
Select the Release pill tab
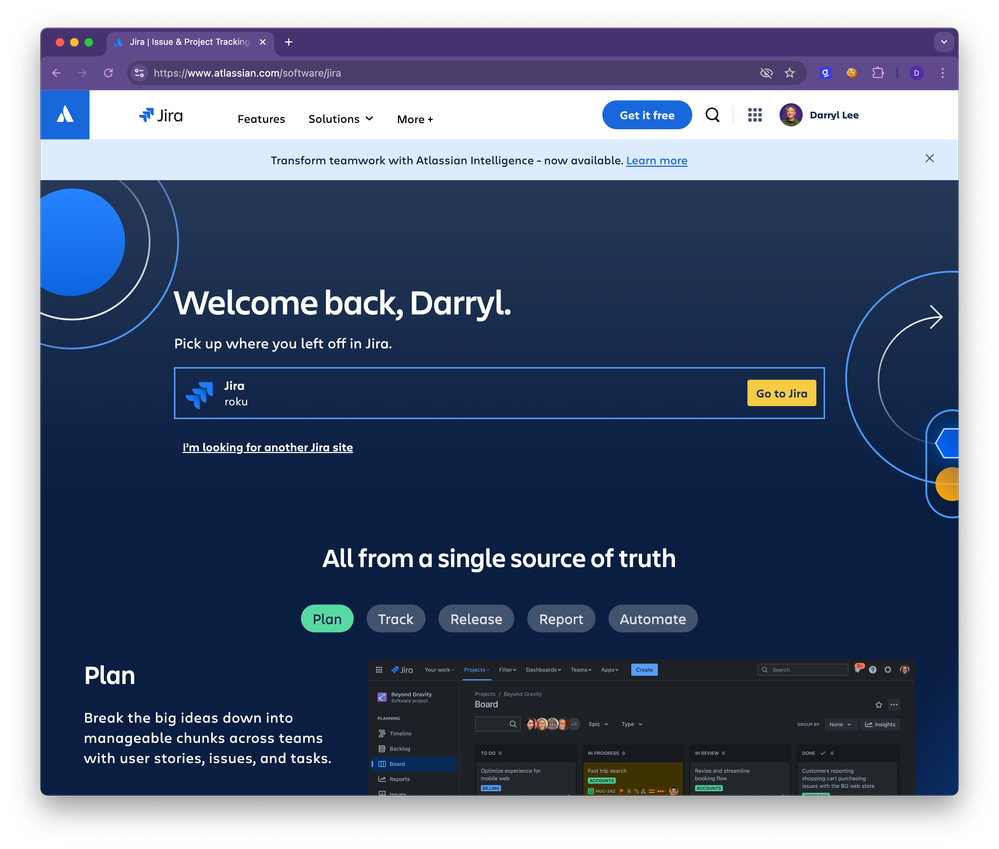tap(476, 619)
